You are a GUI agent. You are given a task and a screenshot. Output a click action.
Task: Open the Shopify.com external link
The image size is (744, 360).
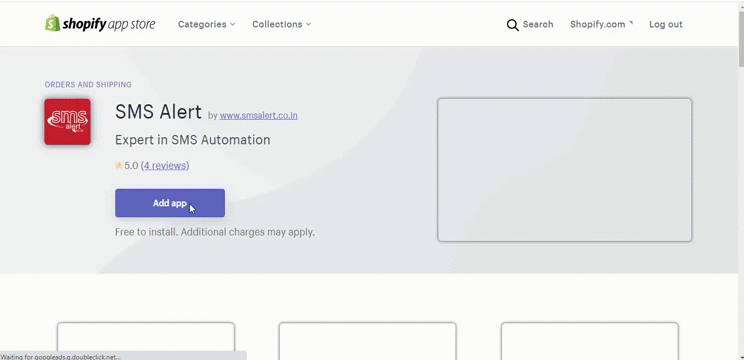pos(601,24)
